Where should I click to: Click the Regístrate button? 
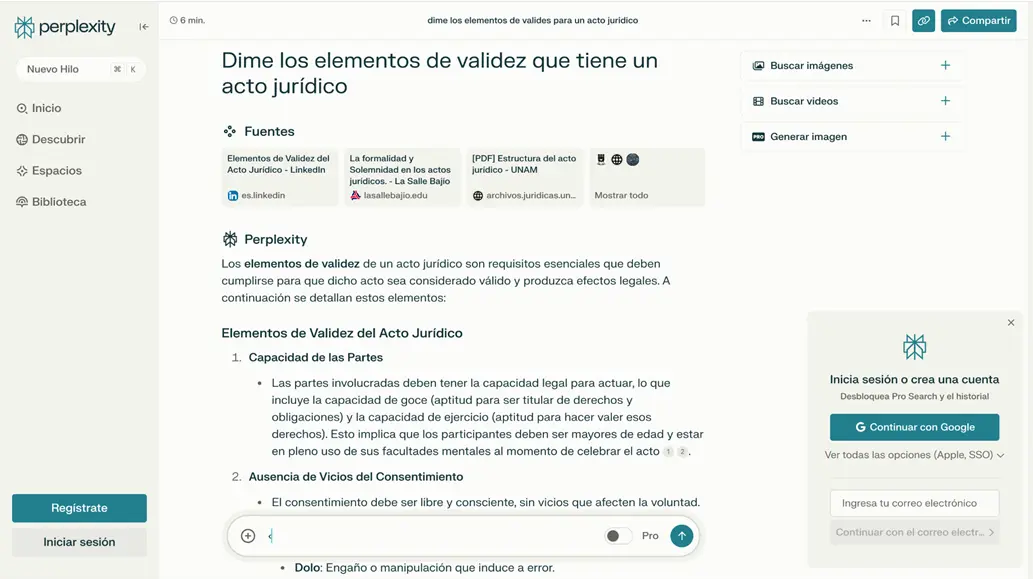[79, 508]
